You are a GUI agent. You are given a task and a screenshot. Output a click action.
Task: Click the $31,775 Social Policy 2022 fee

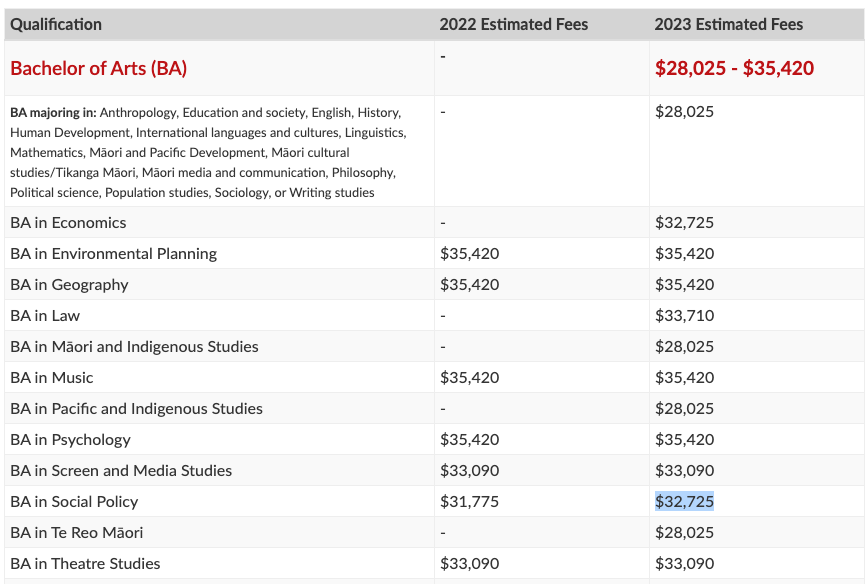click(469, 501)
